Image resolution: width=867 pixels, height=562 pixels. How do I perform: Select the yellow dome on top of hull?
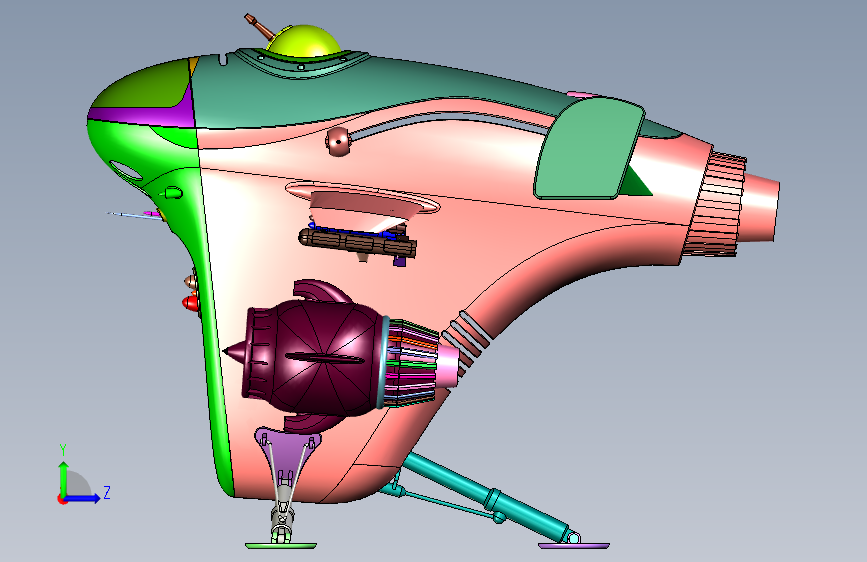click(x=304, y=41)
